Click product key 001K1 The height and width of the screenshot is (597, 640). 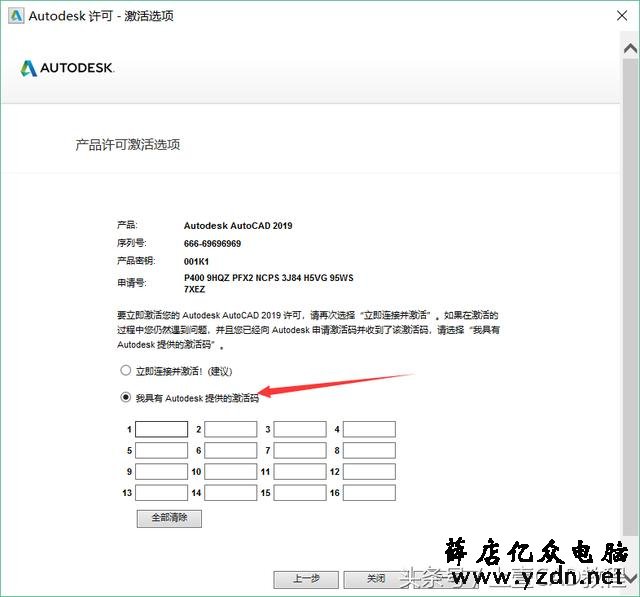point(196,262)
